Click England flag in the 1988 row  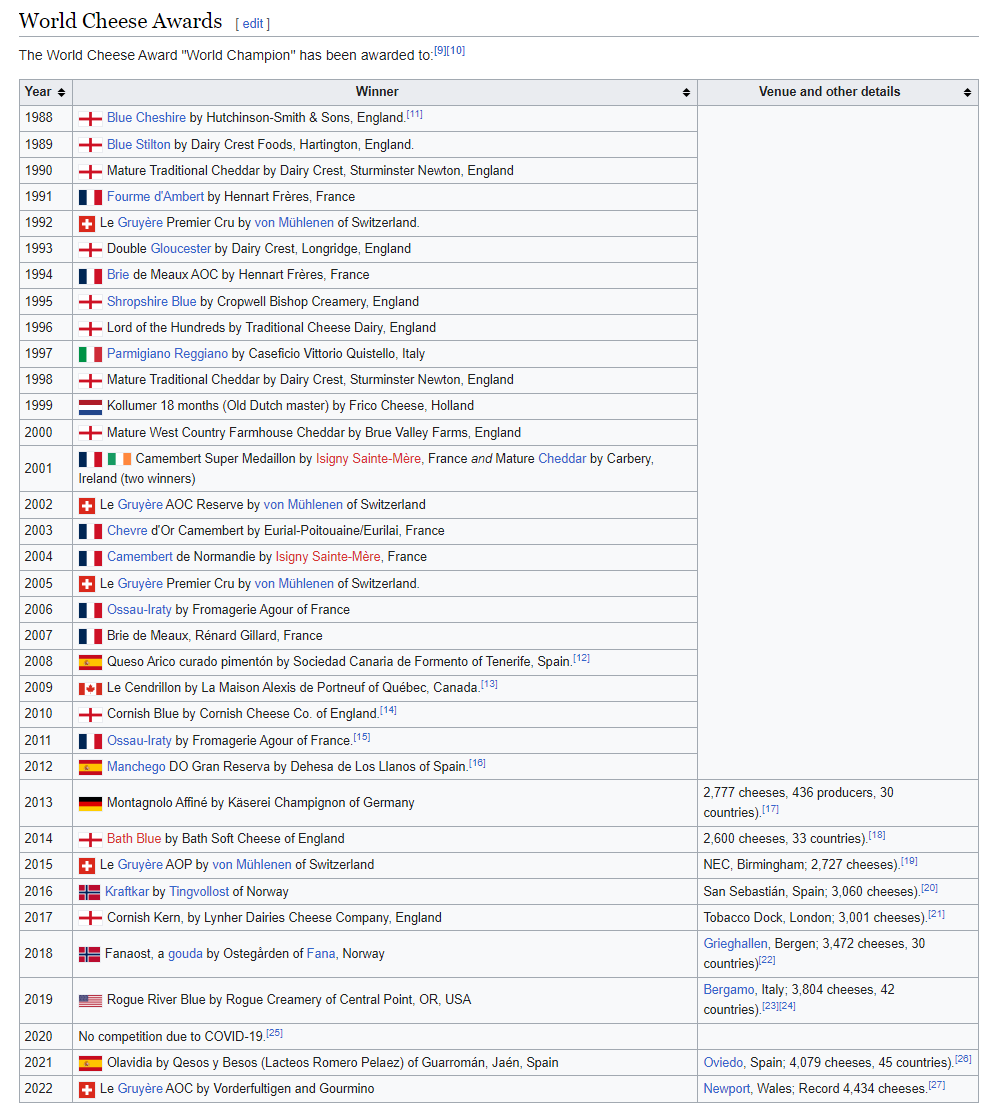(x=90, y=119)
